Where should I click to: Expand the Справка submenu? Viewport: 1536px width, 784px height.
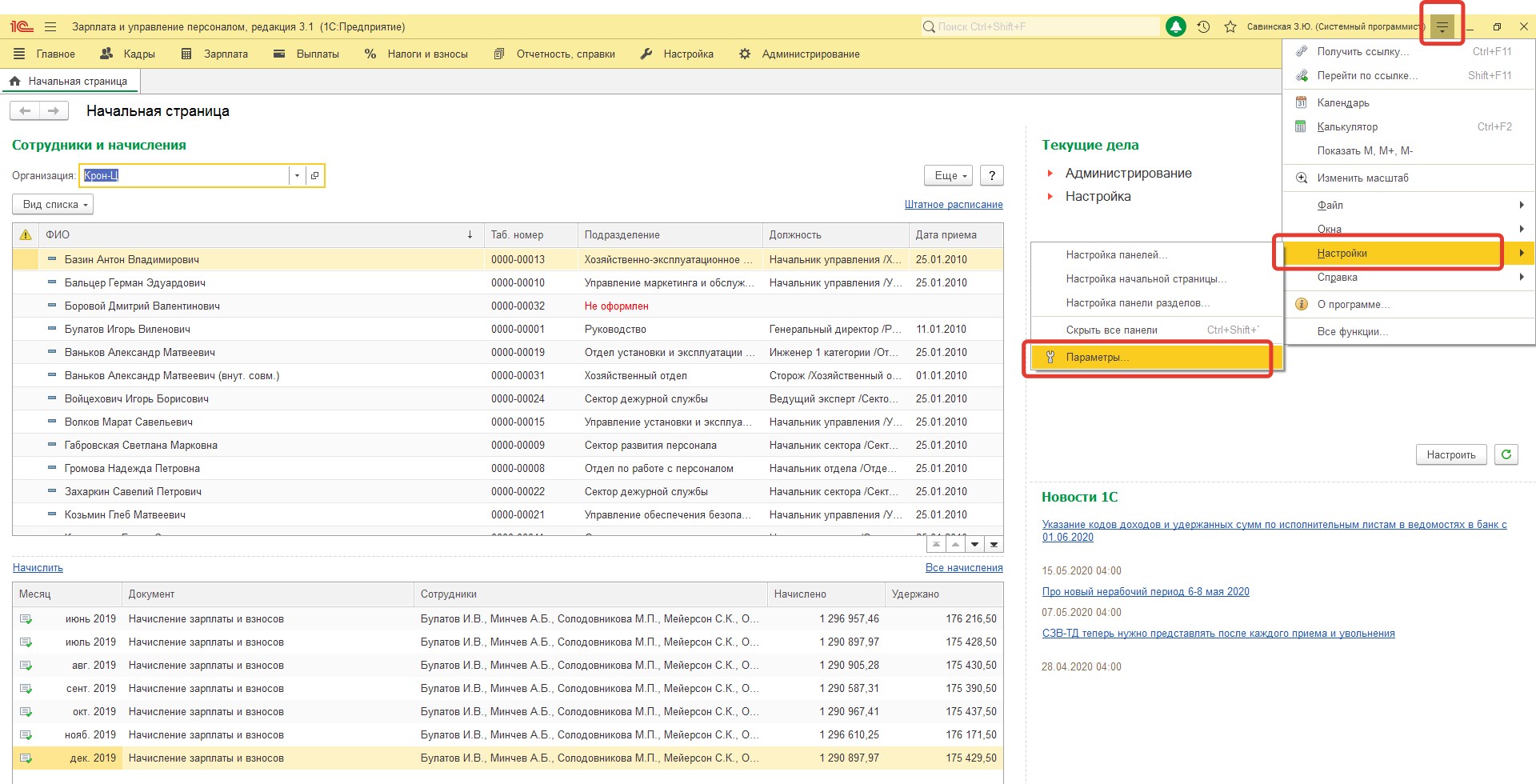click(1409, 277)
